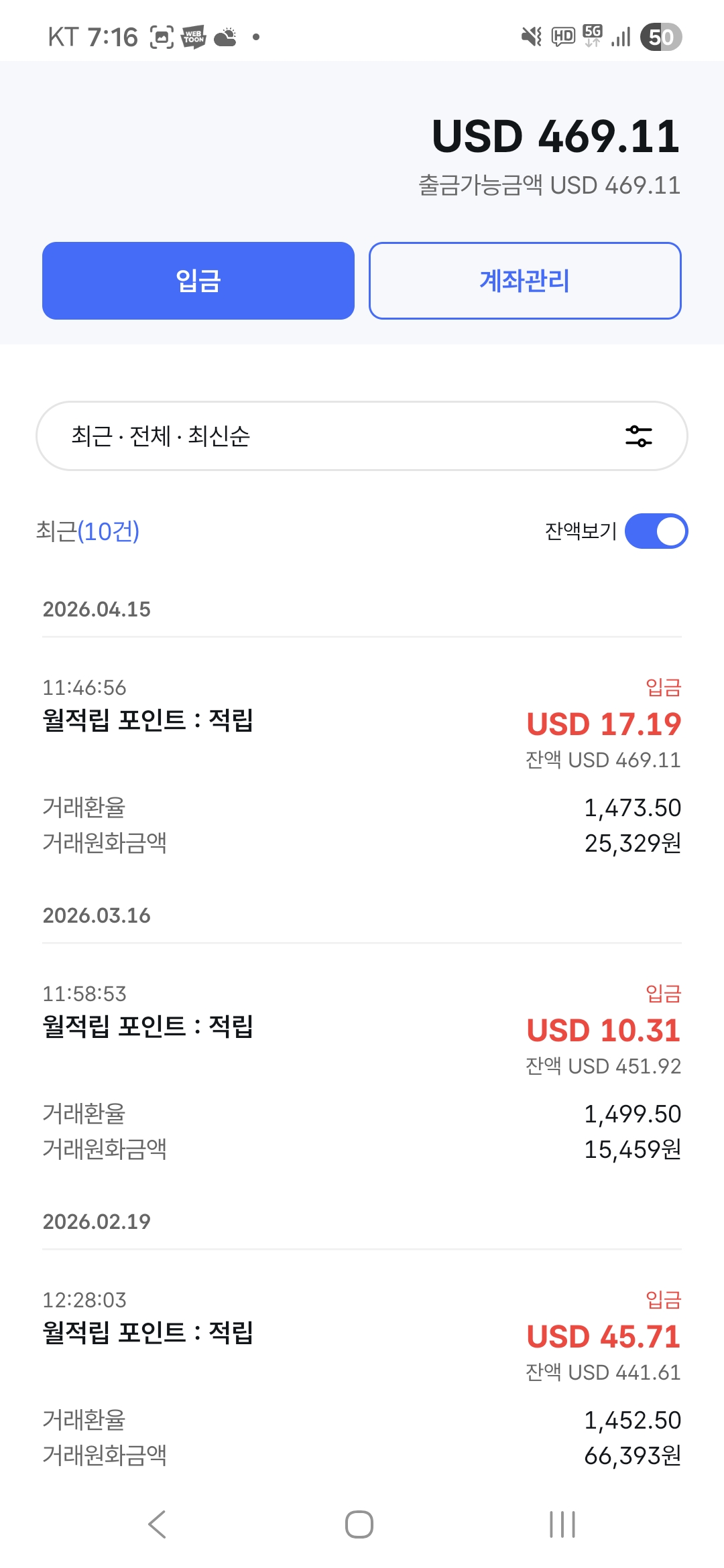Image resolution: width=724 pixels, height=1568 pixels.
Task: Tap the battery level indicator
Action: point(660,37)
